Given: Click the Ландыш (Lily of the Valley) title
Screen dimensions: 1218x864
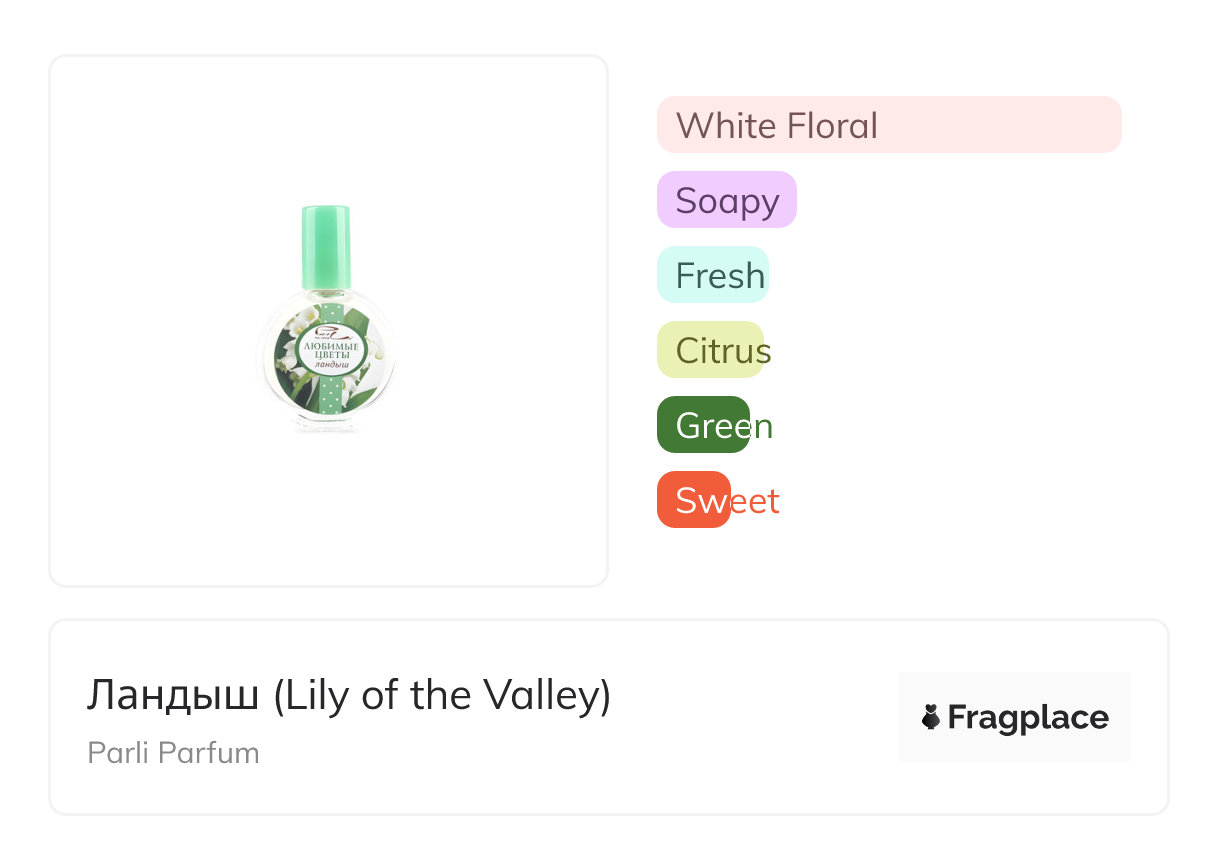Looking at the screenshot, I should [x=348, y=695].
